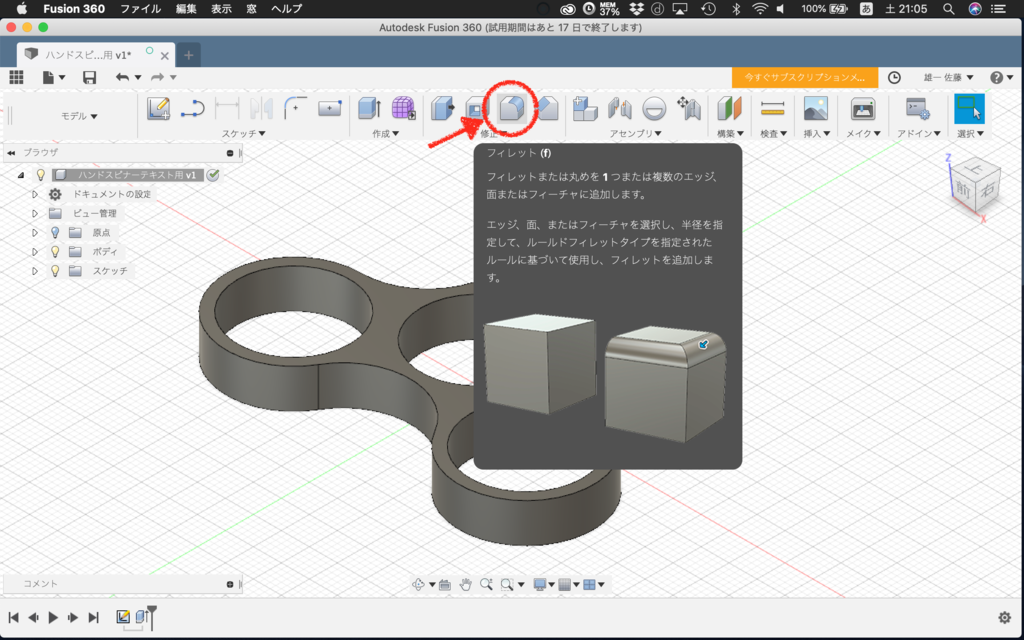Screen dimensions: 1024x640
Task: Open the 3D Print make tool
Action: click(x=863, y=108)
